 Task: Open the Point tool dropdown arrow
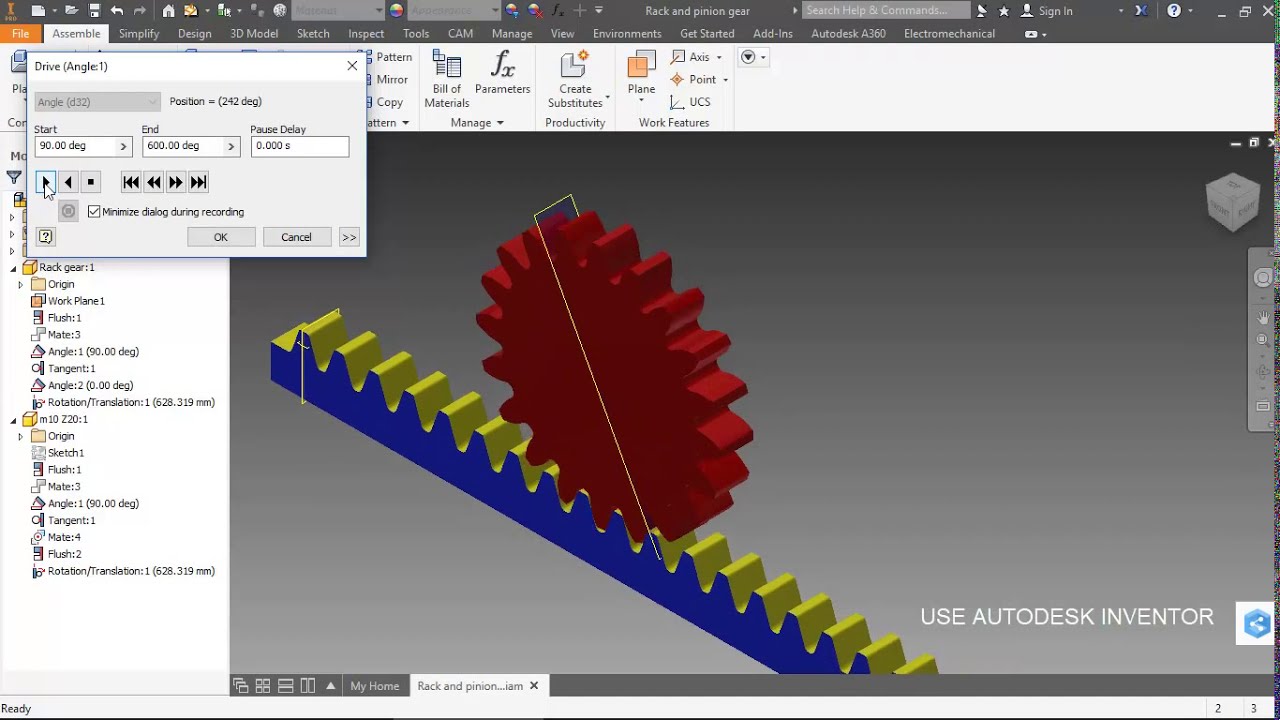tap(725, 80)
